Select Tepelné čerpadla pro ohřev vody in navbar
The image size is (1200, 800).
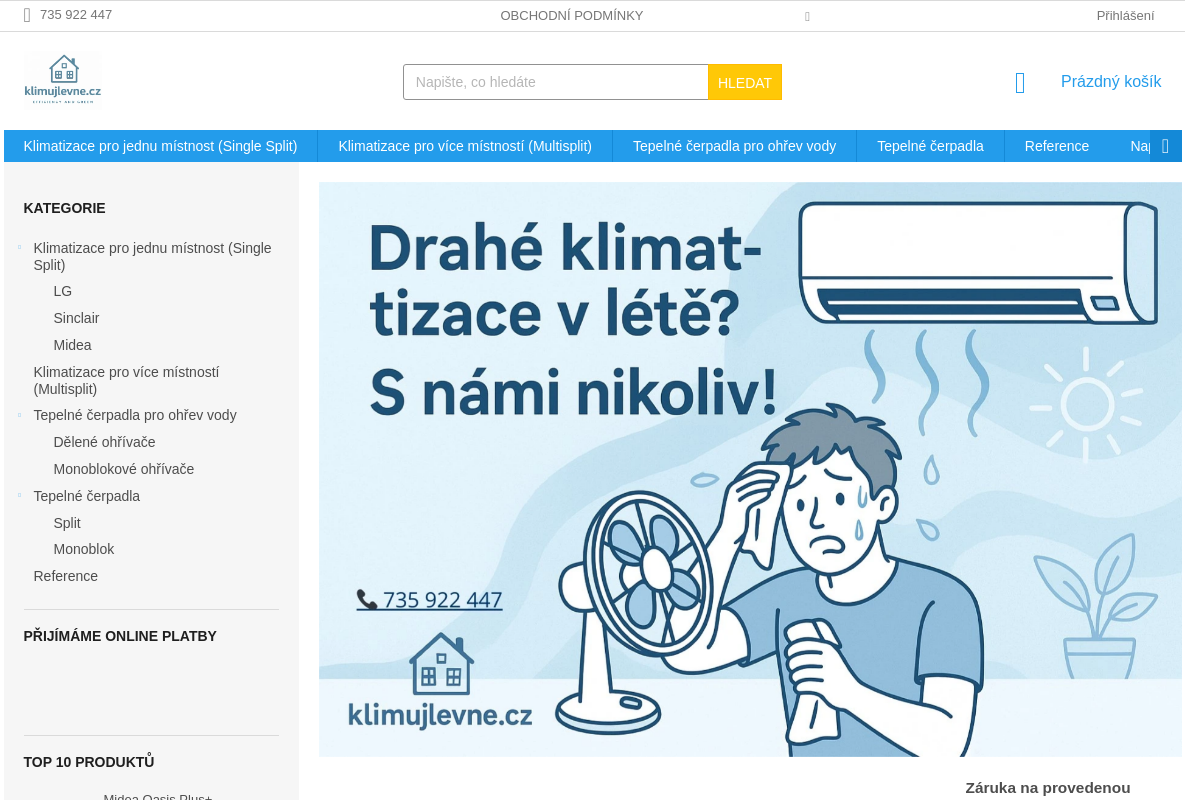click(734, 145)
